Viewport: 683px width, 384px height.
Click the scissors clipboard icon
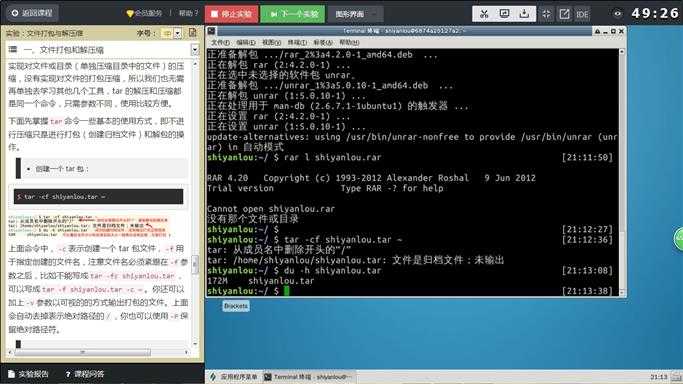pos(484,14)
